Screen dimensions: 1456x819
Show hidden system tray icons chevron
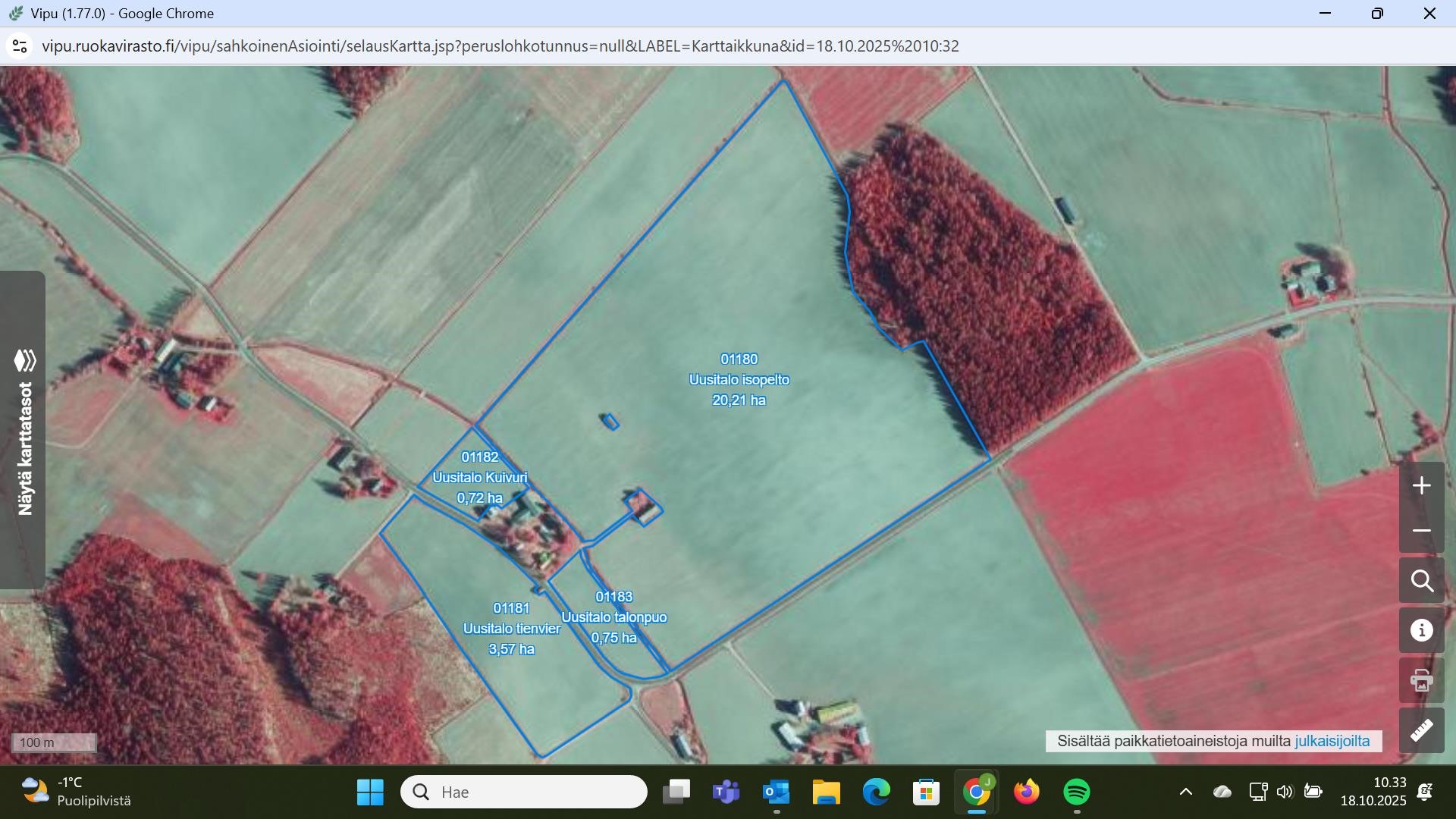pos(1186,792)
